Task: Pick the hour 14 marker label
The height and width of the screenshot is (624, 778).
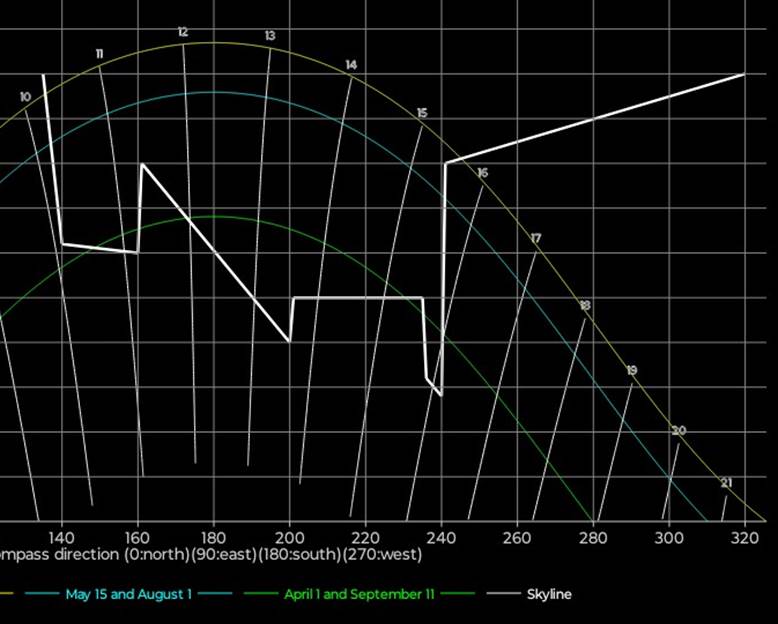Action: tap(351, 65)
